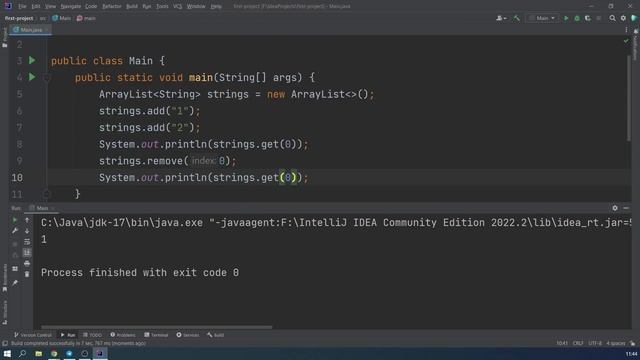Open the Problems tool window
This screenshot has width=640, height=360.
pos(123,335)
